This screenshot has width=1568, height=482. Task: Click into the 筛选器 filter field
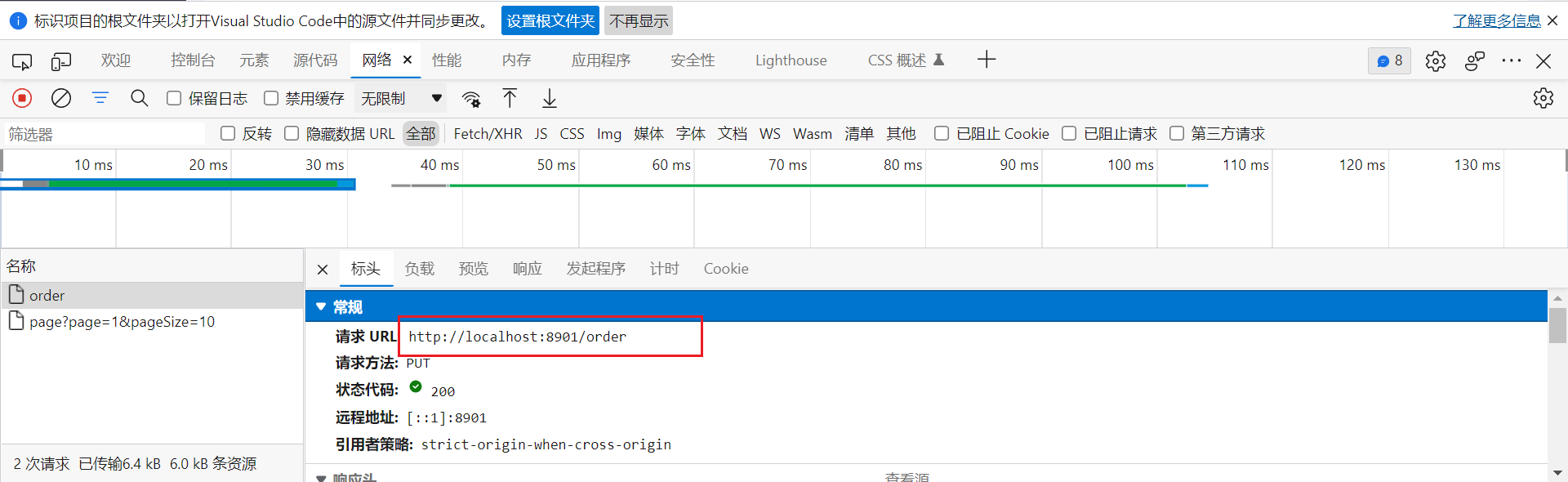104,134
